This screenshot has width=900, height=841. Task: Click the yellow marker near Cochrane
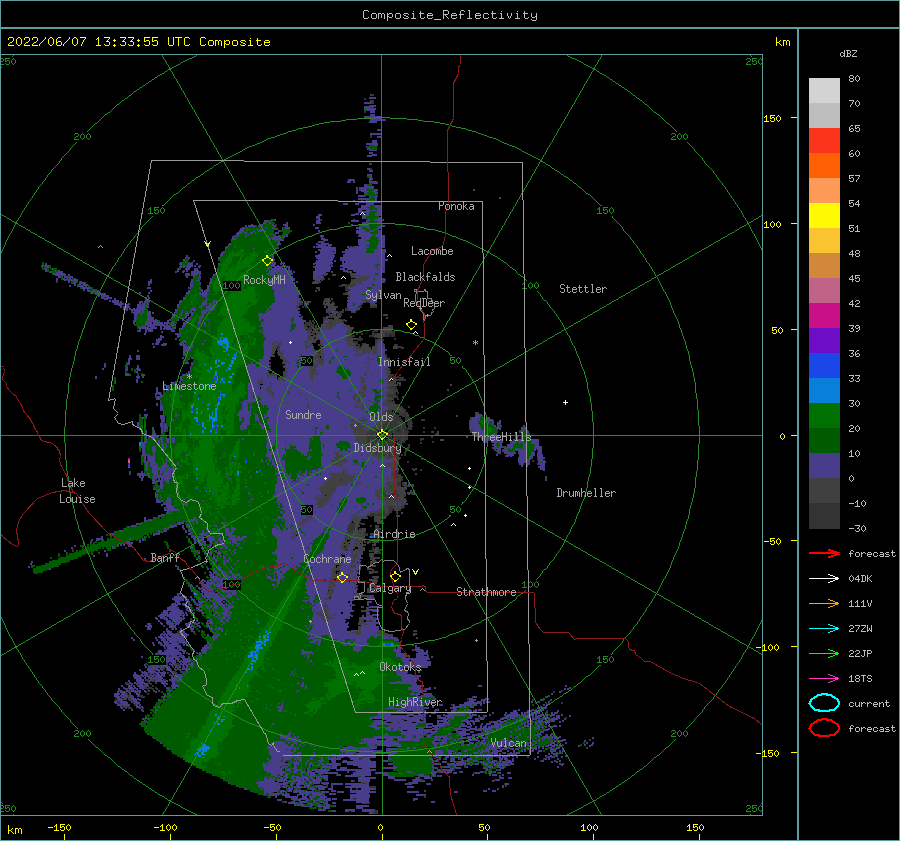(342, 577)
